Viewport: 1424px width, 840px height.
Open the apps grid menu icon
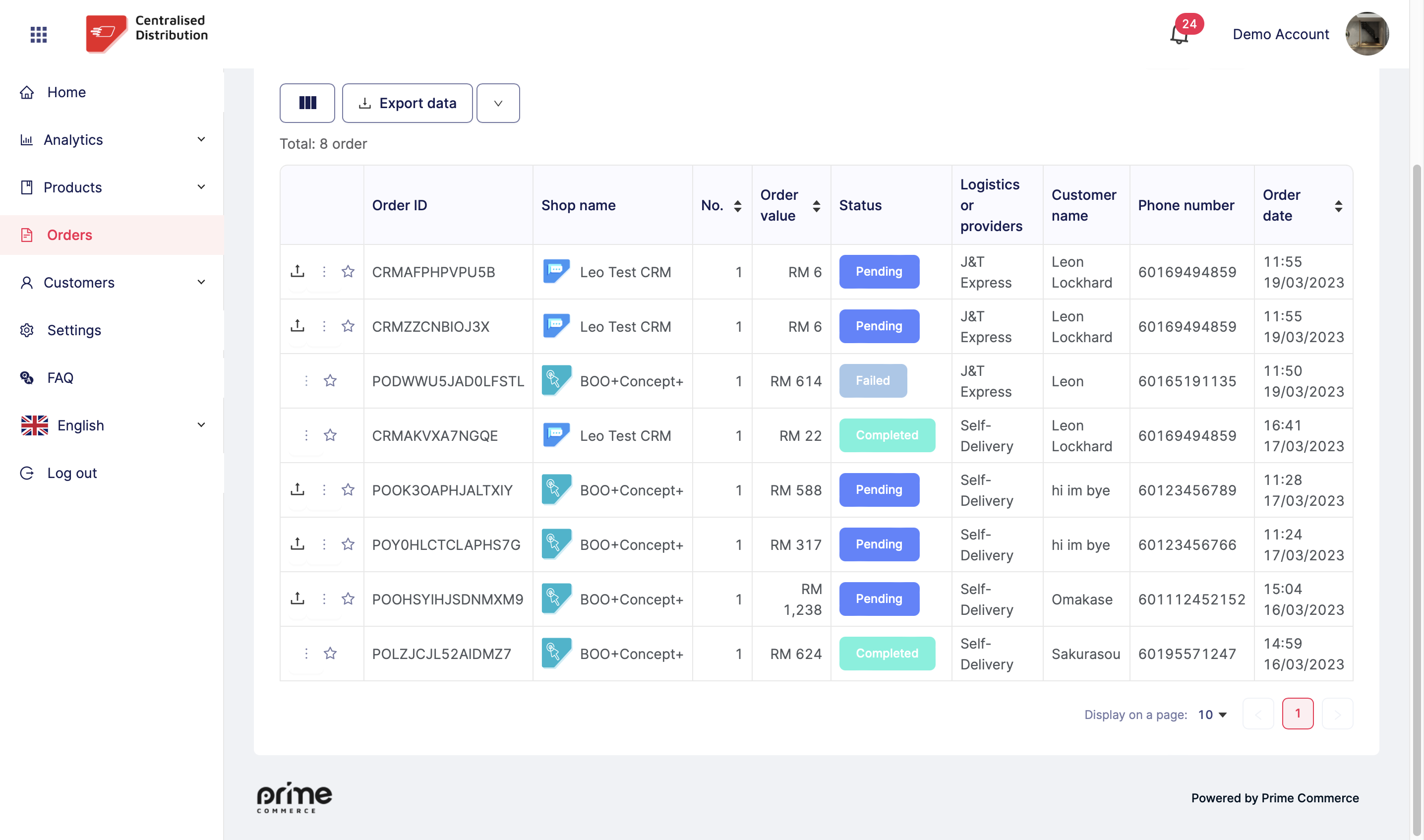[x=38, y=35]
